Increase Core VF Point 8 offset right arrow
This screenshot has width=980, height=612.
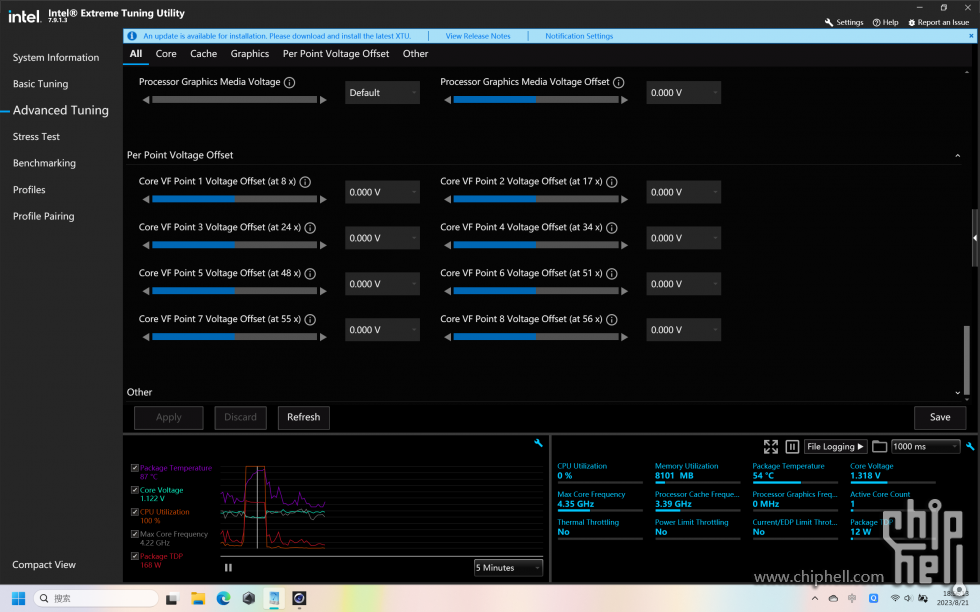pos(624,337)
